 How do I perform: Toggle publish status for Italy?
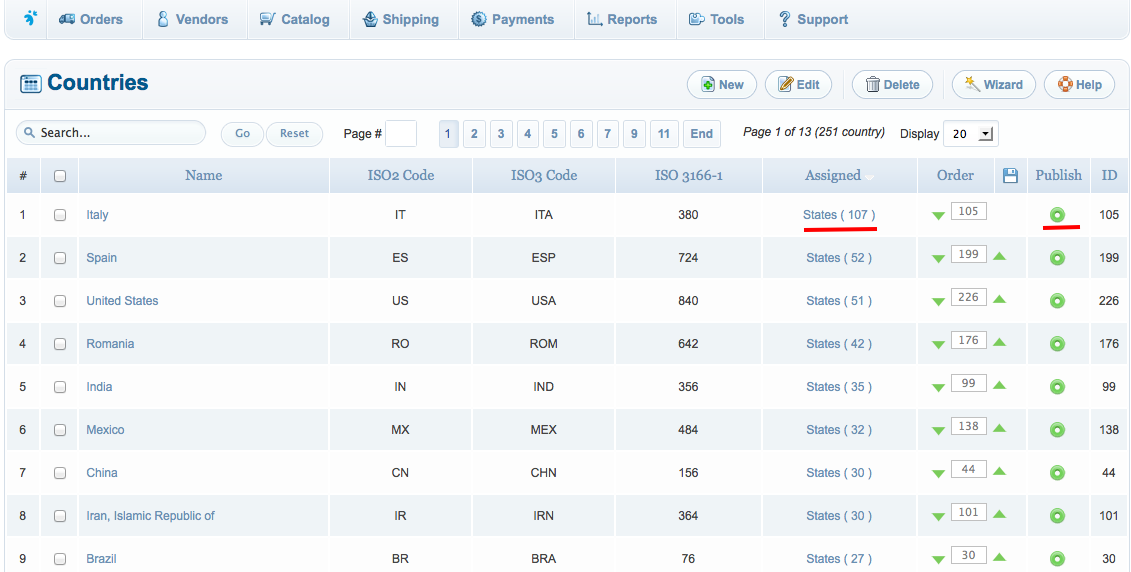pos(1057,214)
